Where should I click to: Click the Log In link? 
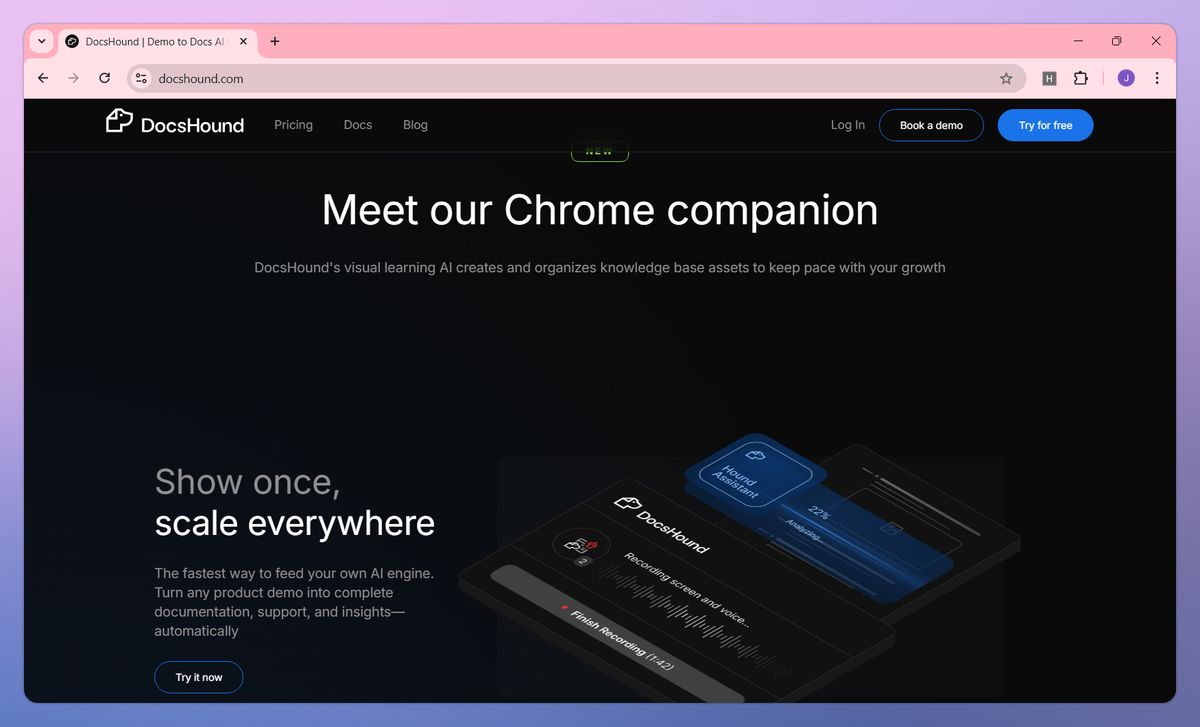click(x=848, y=125)
